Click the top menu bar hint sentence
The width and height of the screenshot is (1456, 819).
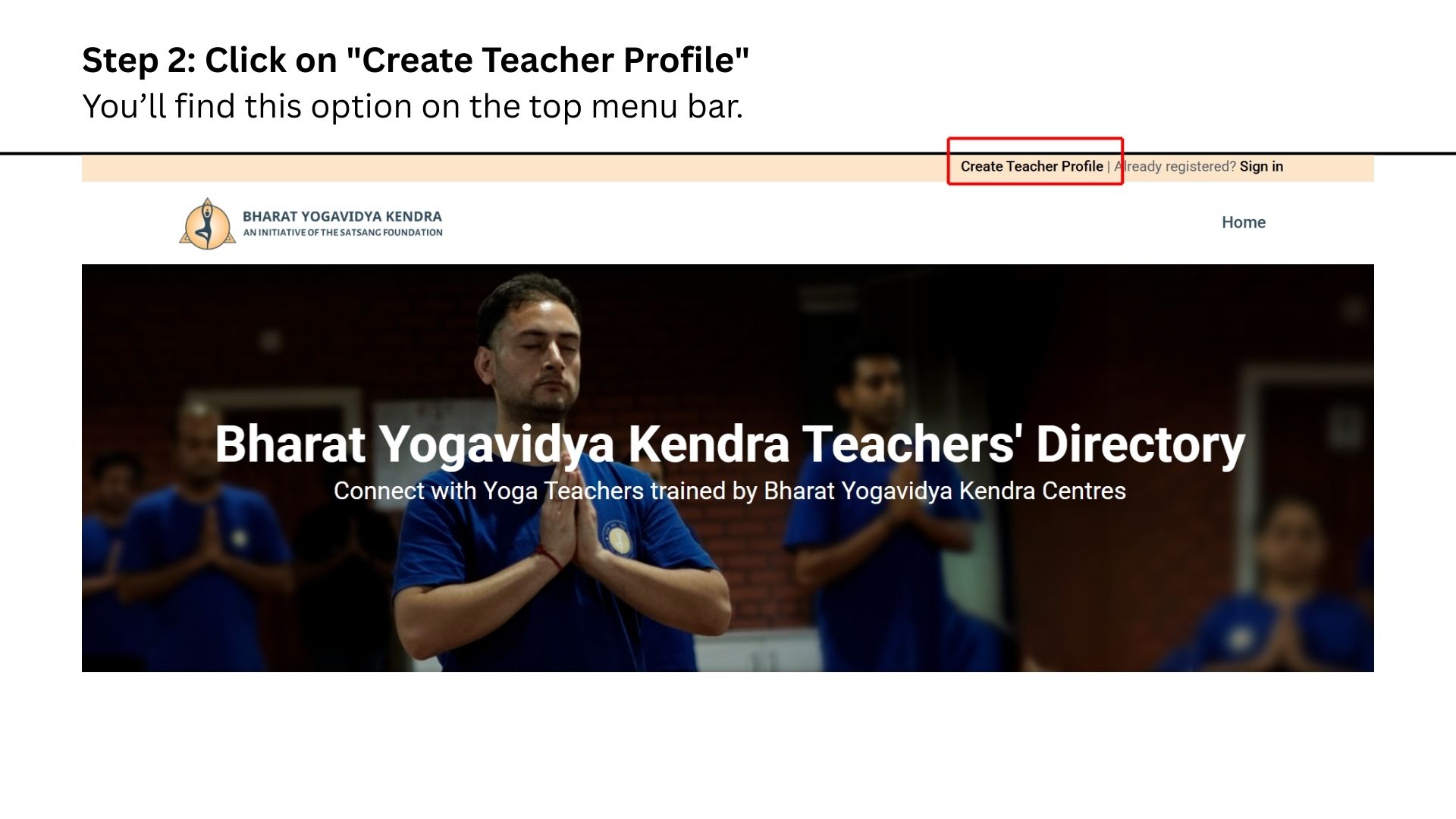[x=413, y=106]
